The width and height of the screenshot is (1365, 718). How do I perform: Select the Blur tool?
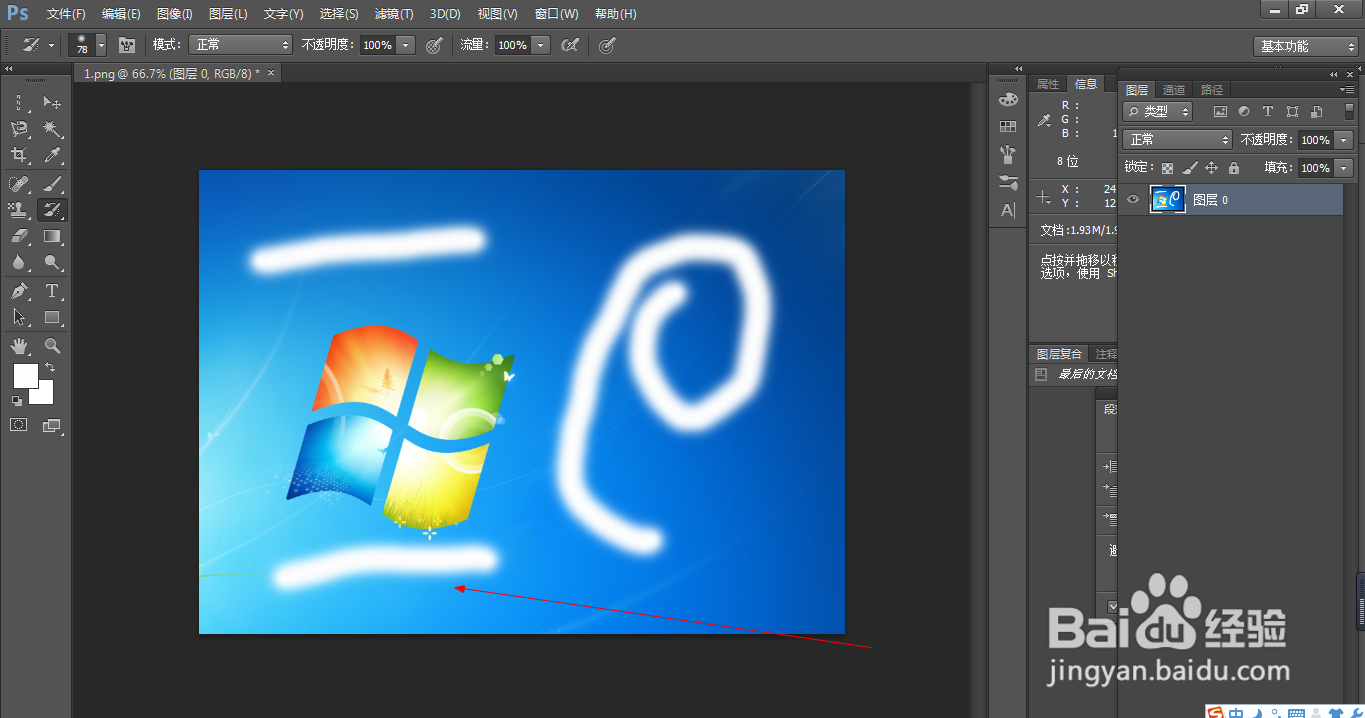pyautogui.click(x=19, y=262)
